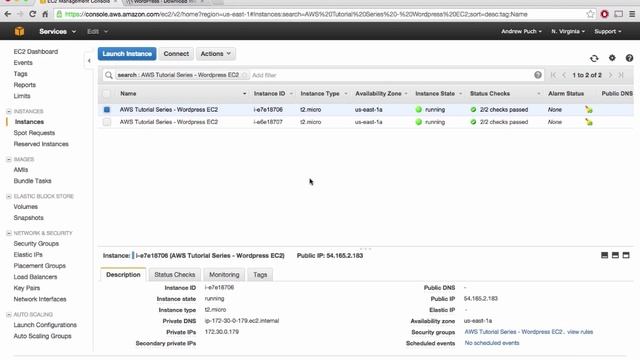Sort by the Instance State column header
This screenshot has height=360, width=640.
[x=435, y=93]
